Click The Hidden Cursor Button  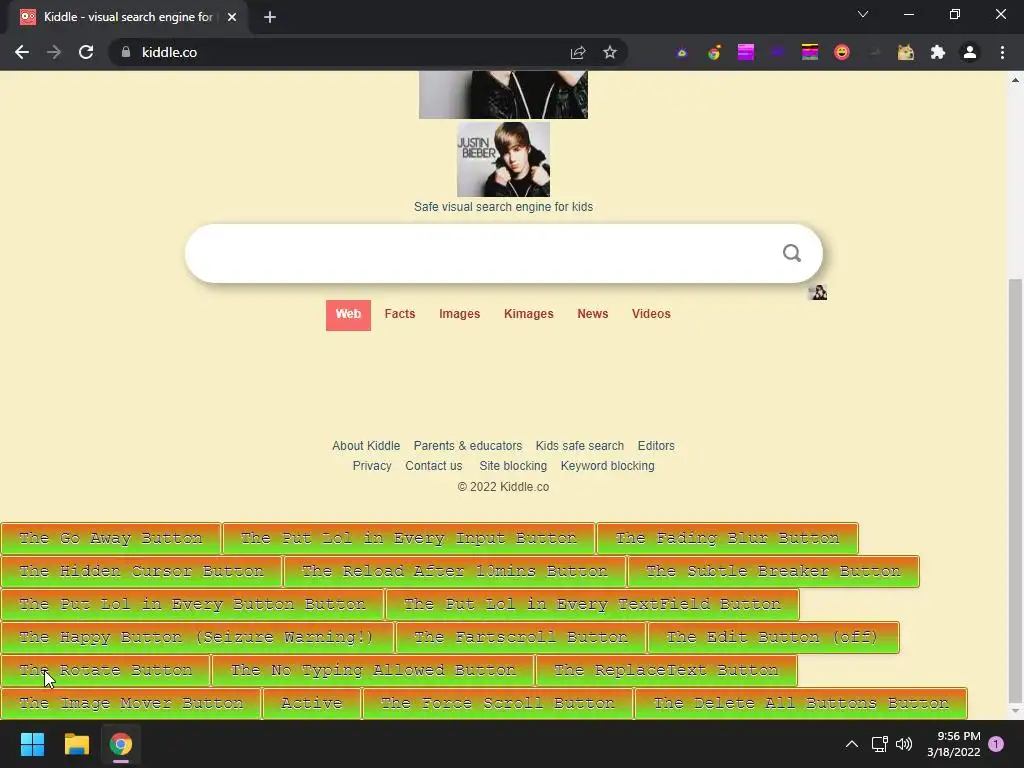click(x=142, y=571)
